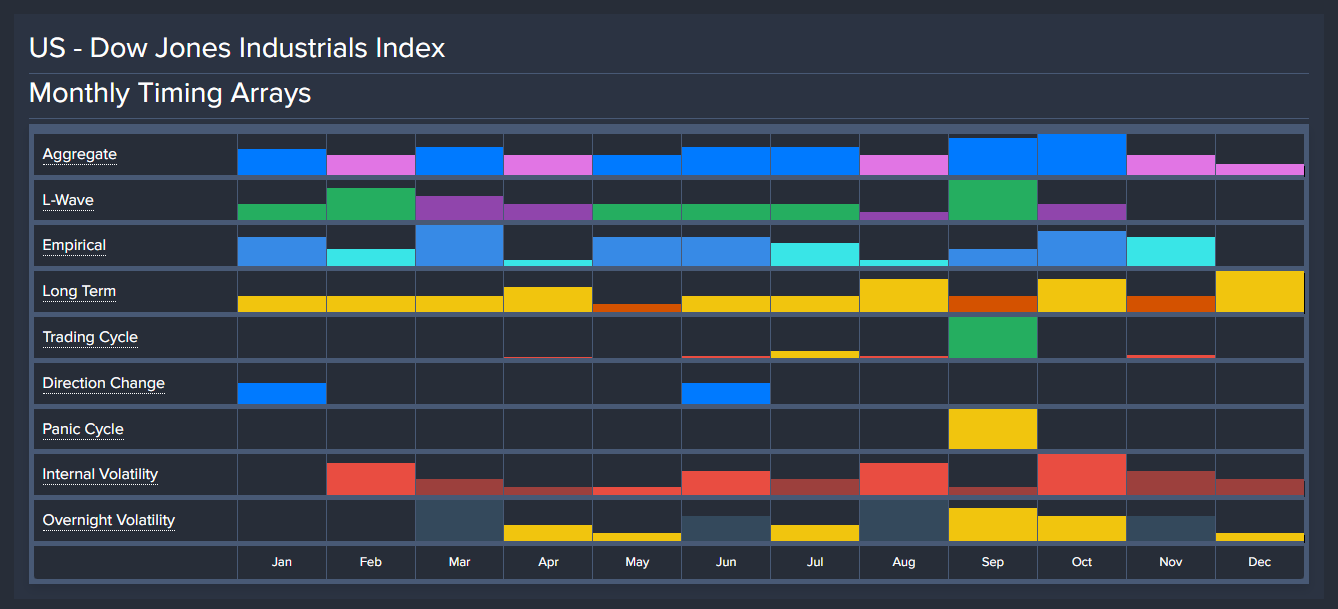
Task: Select the Sep month column label
Action: coord(993,562)
